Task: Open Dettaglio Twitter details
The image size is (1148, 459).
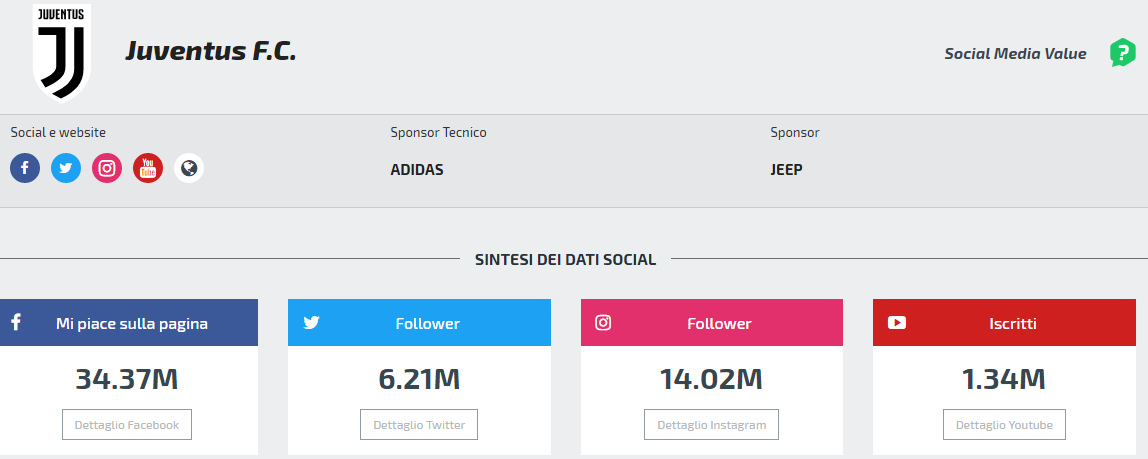Action: [x=419, y=425]
